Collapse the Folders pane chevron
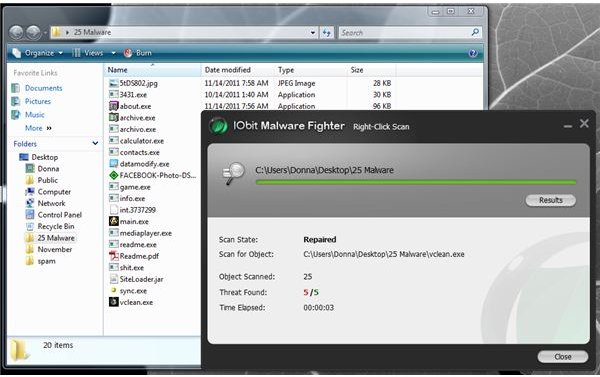600x377 pixels. pos(95,144)
